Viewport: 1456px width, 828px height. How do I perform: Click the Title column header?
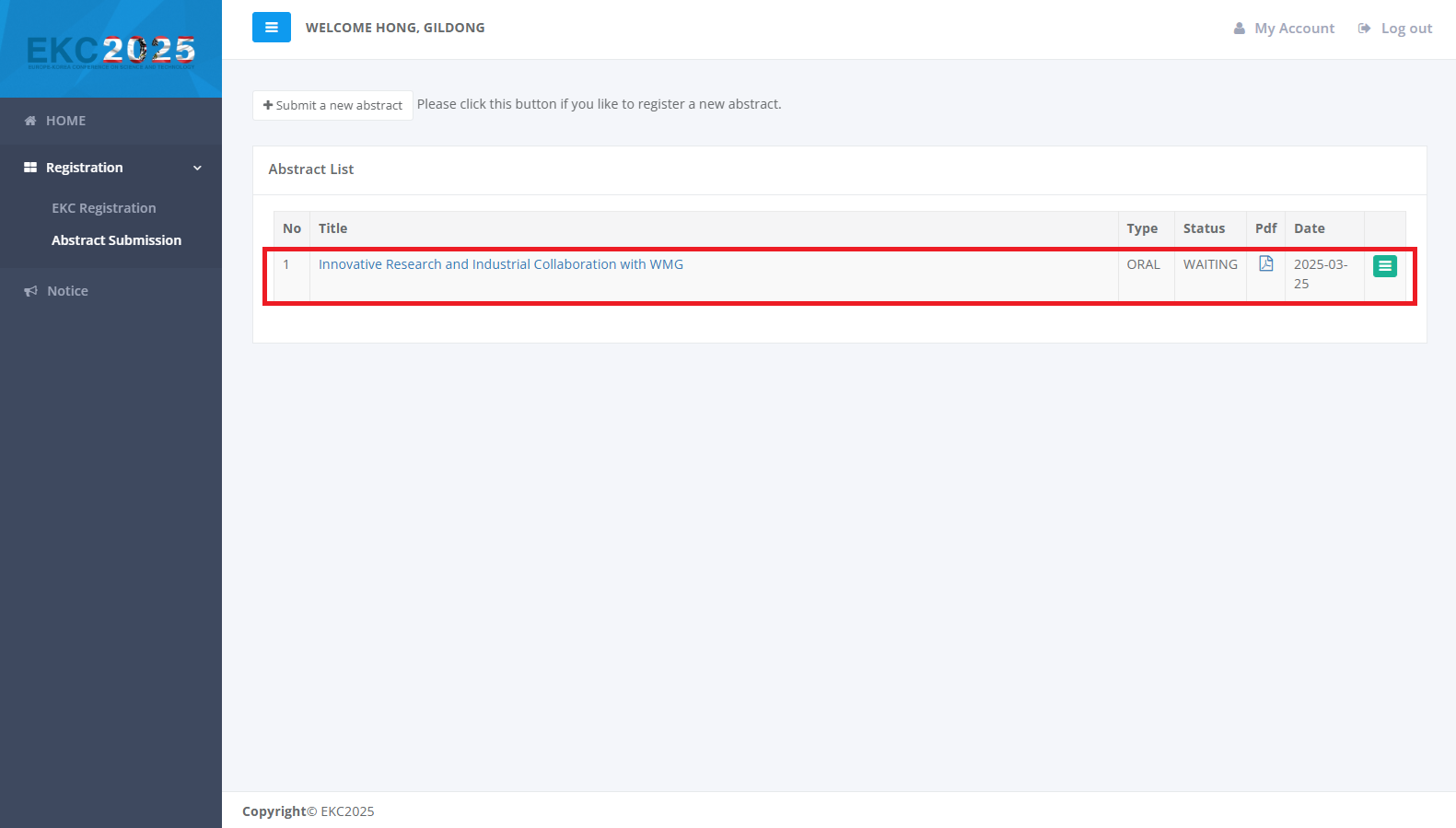(333, 228)
